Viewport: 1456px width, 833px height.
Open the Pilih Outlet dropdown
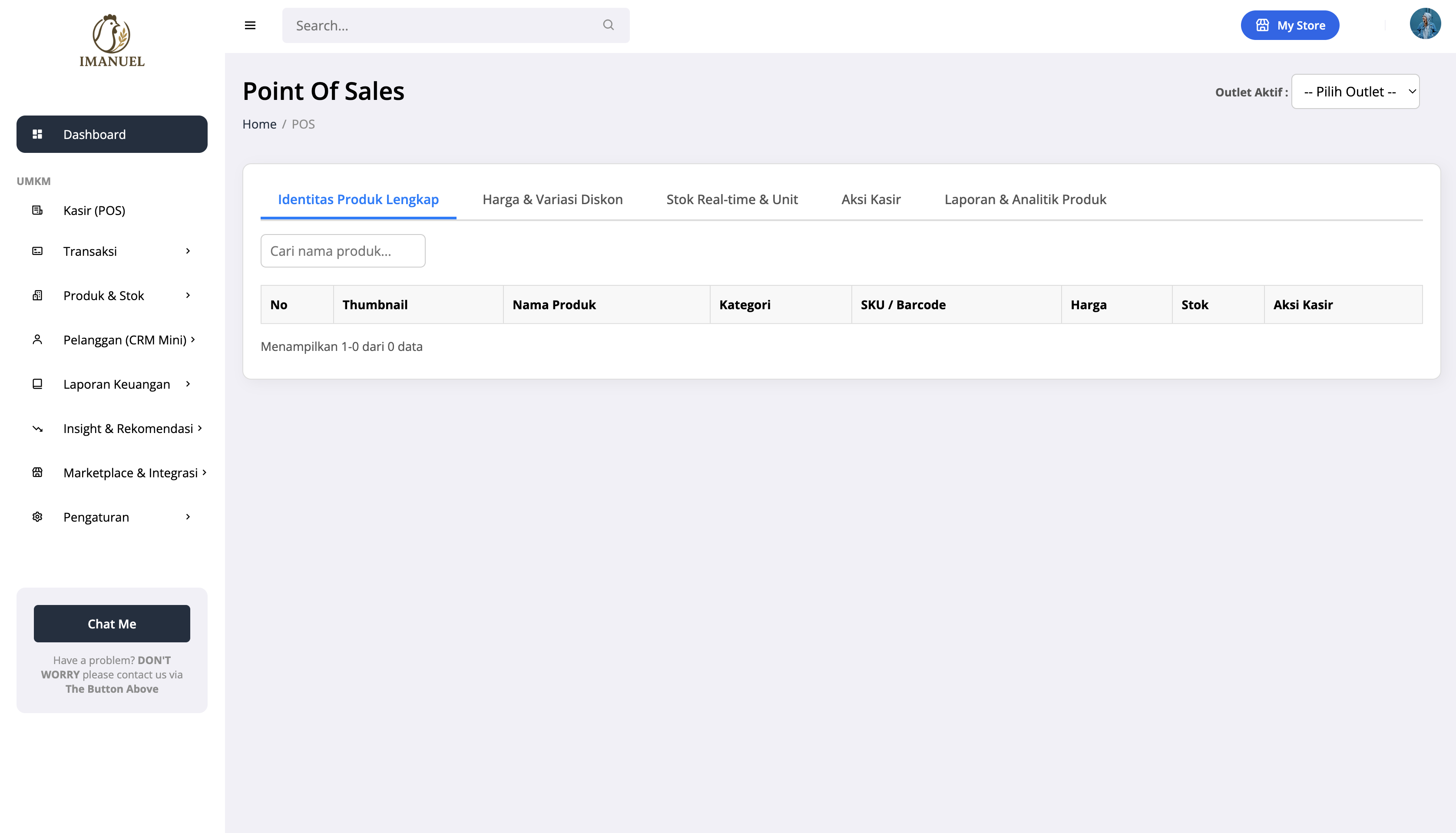click(x=1355, y=92)
